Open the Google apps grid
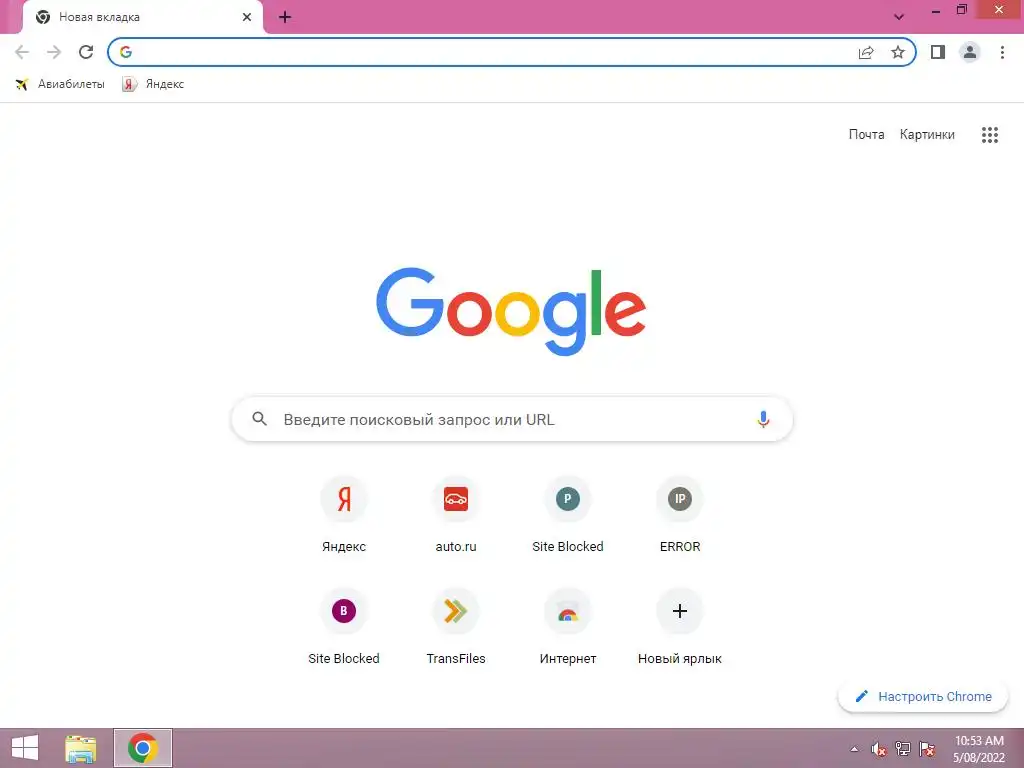Screen dimensions: 1024x768 [990, 135]
